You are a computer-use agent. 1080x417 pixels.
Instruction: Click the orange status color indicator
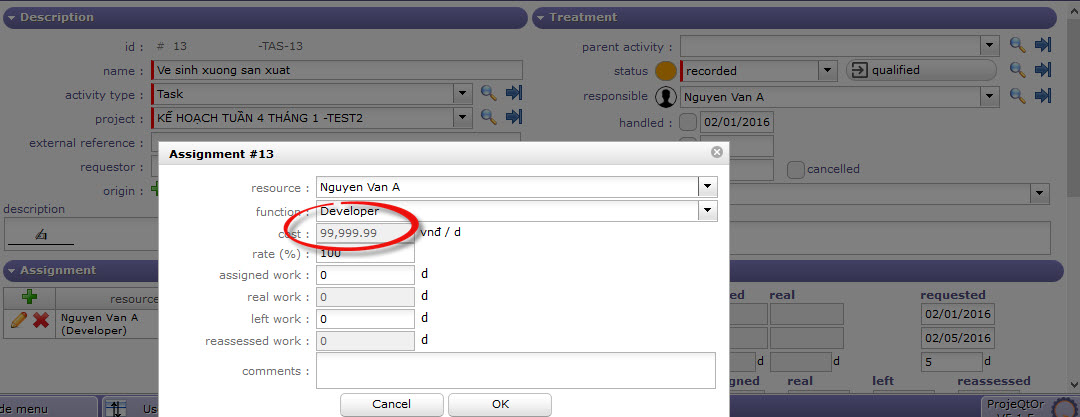[665, 70]
